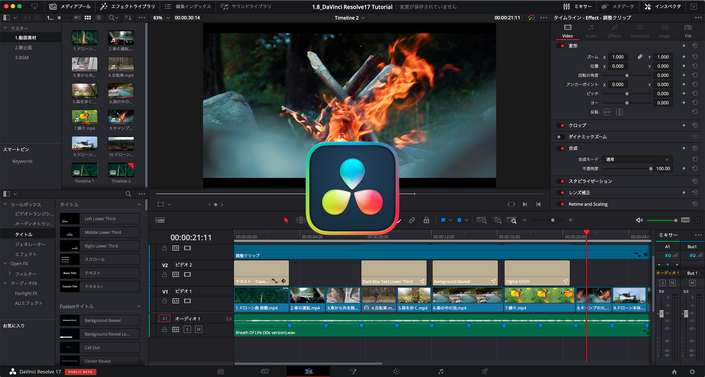Add a blue marker in timeline toolbar
The height and width of the screenshot is (377, 705).
[x=459, y=220]
